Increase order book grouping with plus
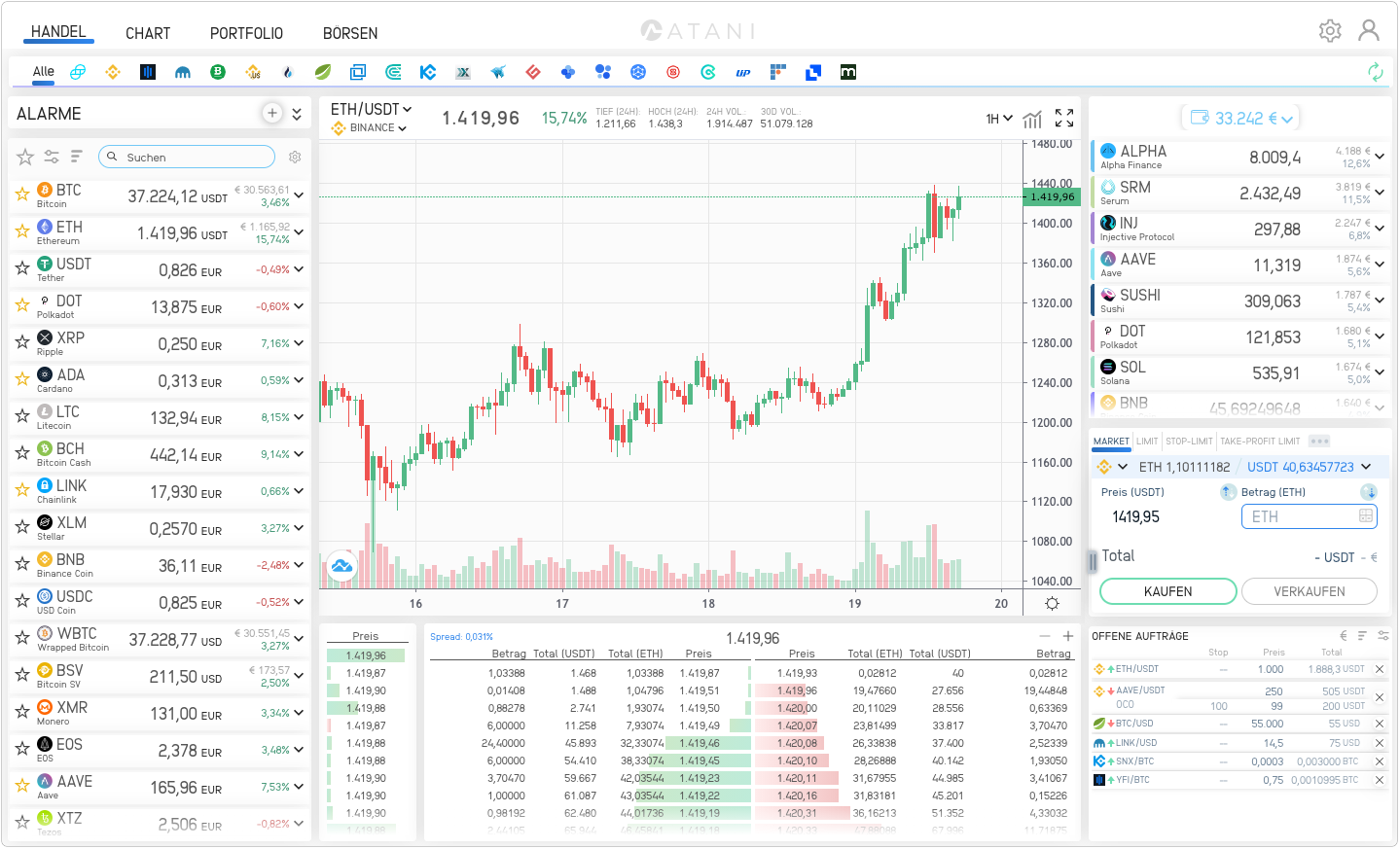The image size is (1400, 849). click(1068, 636)
